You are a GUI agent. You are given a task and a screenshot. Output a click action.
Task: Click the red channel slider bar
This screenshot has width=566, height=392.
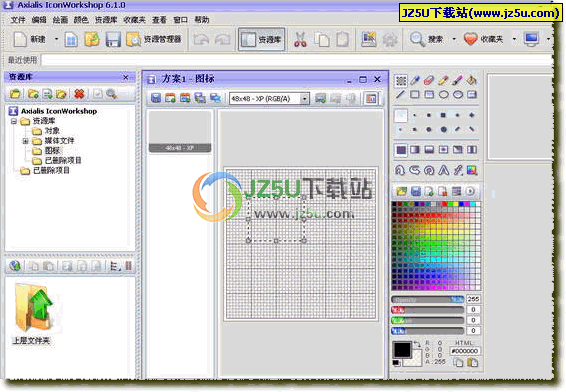[x=428, y=310]
